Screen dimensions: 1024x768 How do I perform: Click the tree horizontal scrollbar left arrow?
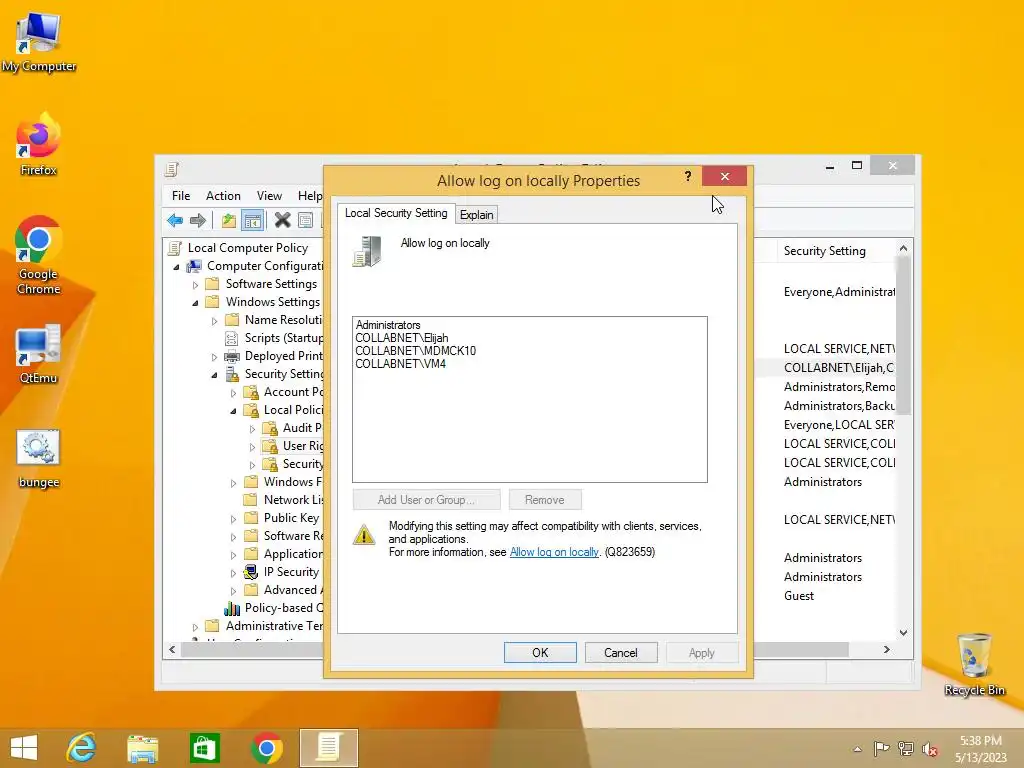point(172,650)
